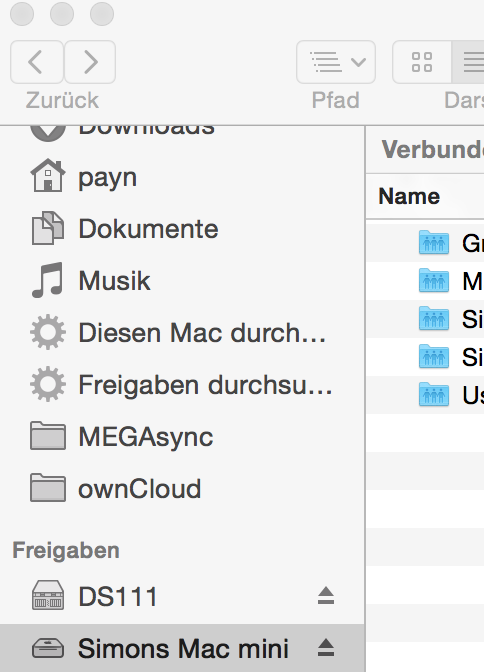
Task: Open the Freigaben durchsuchen saved search
Action: click(182, 384)
